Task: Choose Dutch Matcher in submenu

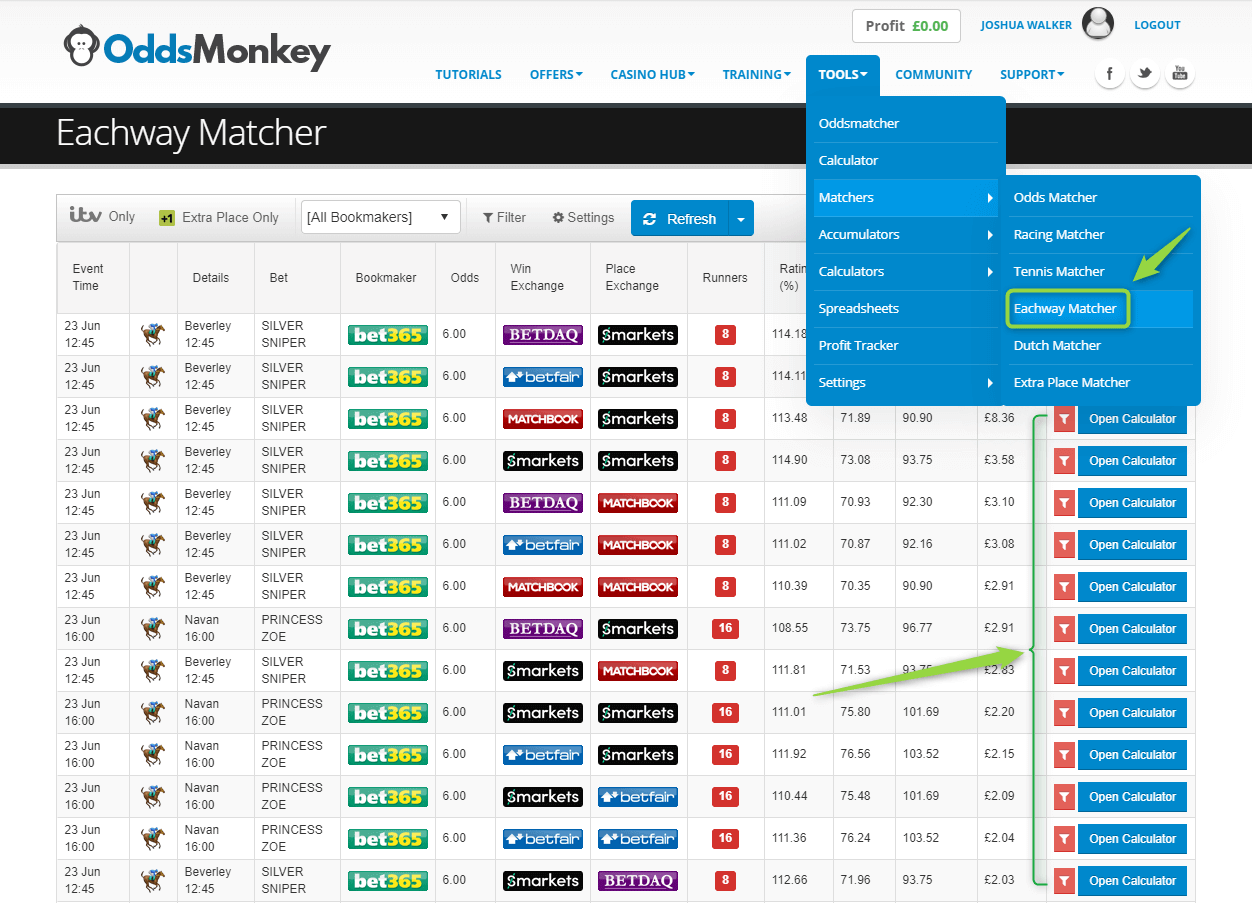Action: pyautogui.click(x=1101, y=345)
